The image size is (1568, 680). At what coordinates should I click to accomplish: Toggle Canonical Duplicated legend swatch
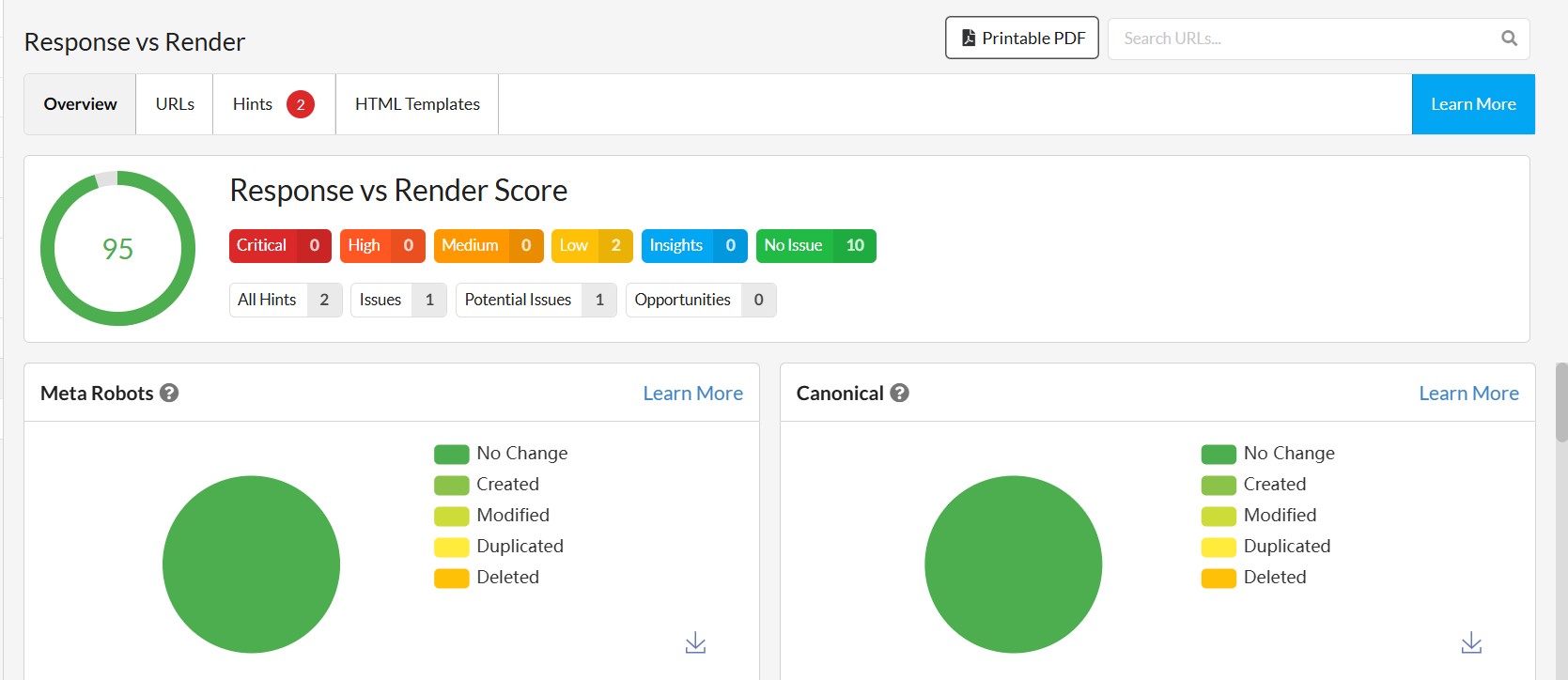1219,548
